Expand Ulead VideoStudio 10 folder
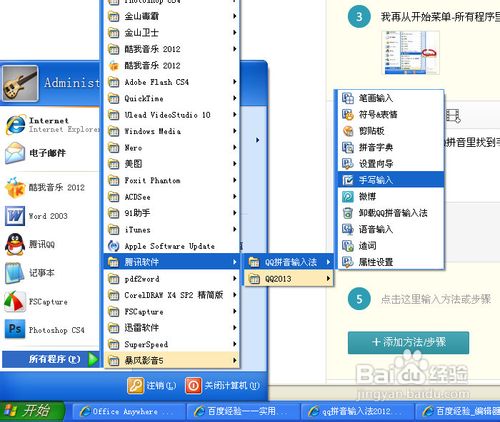 [x=172, y=115]
